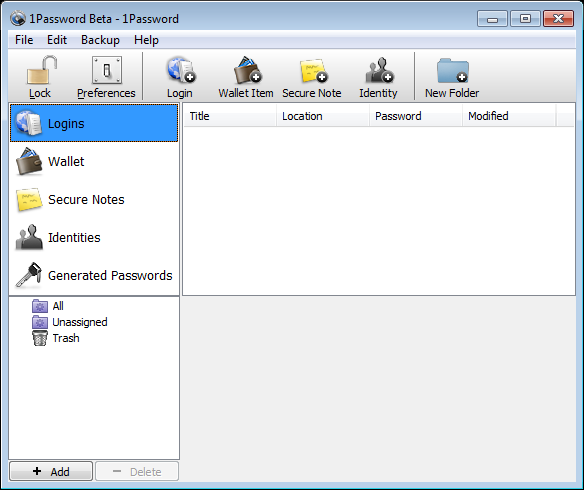The width and height of the screenshot is (584, 490).
Task: Add a new Login via toolbar icon
Action: click(x=181, y=70)
